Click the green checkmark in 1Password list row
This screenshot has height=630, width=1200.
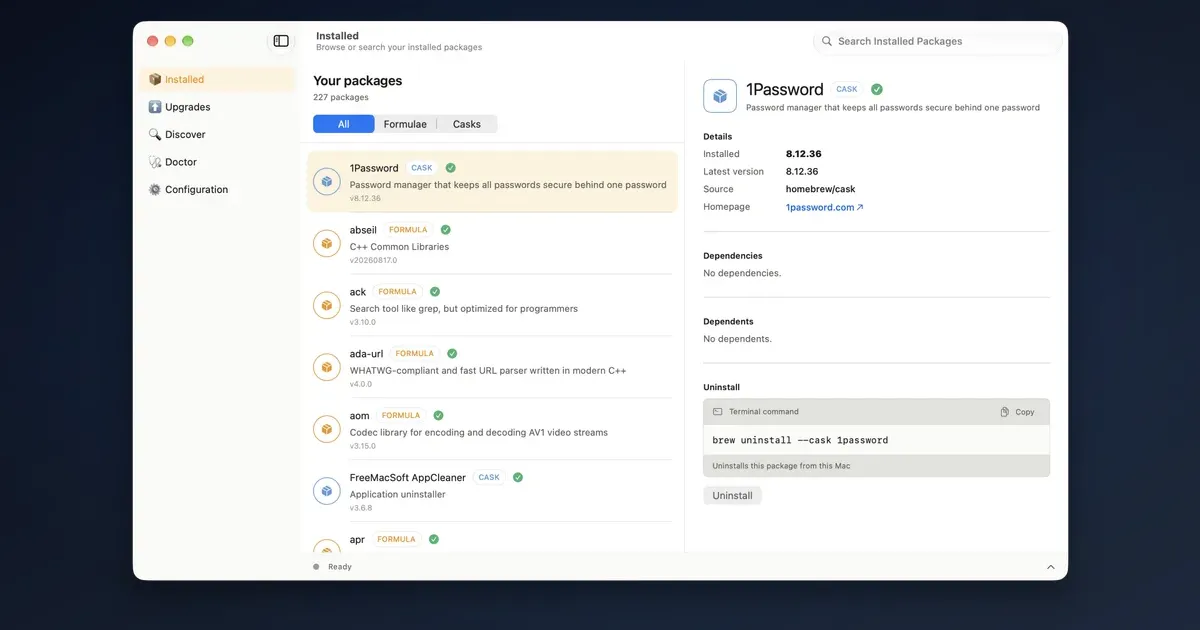[x=451, y=168]
